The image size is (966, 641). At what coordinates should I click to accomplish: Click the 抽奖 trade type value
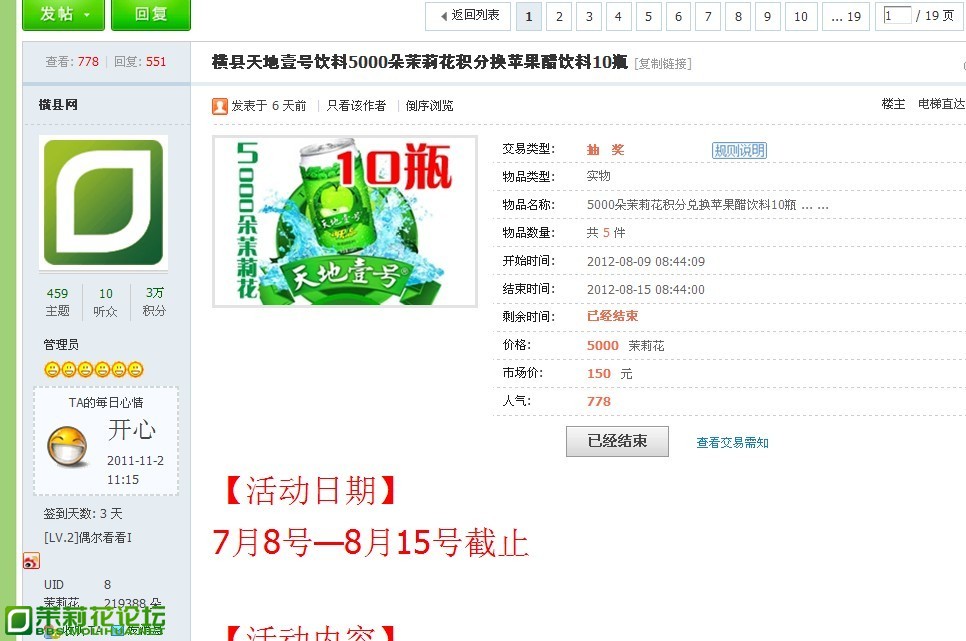coord(606,150)
